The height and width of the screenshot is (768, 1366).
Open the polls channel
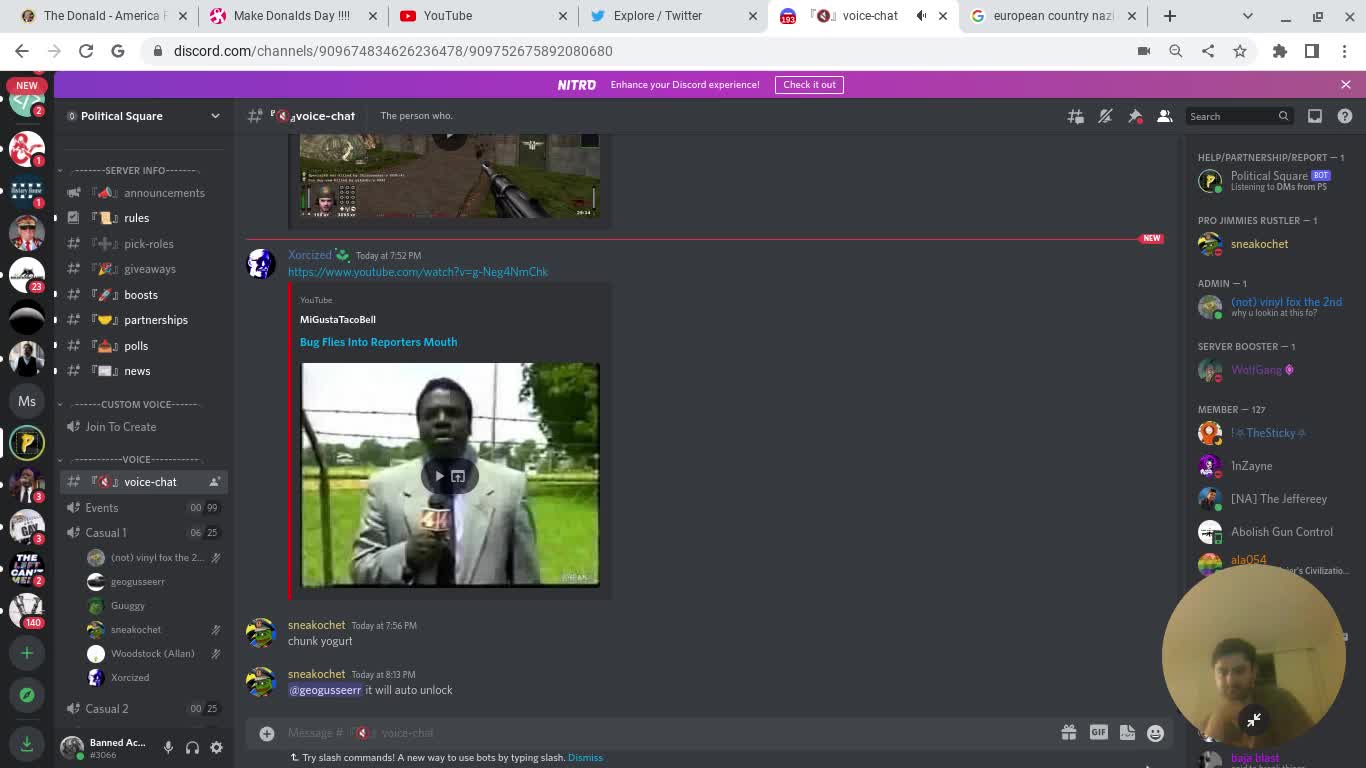coord(144,346)
